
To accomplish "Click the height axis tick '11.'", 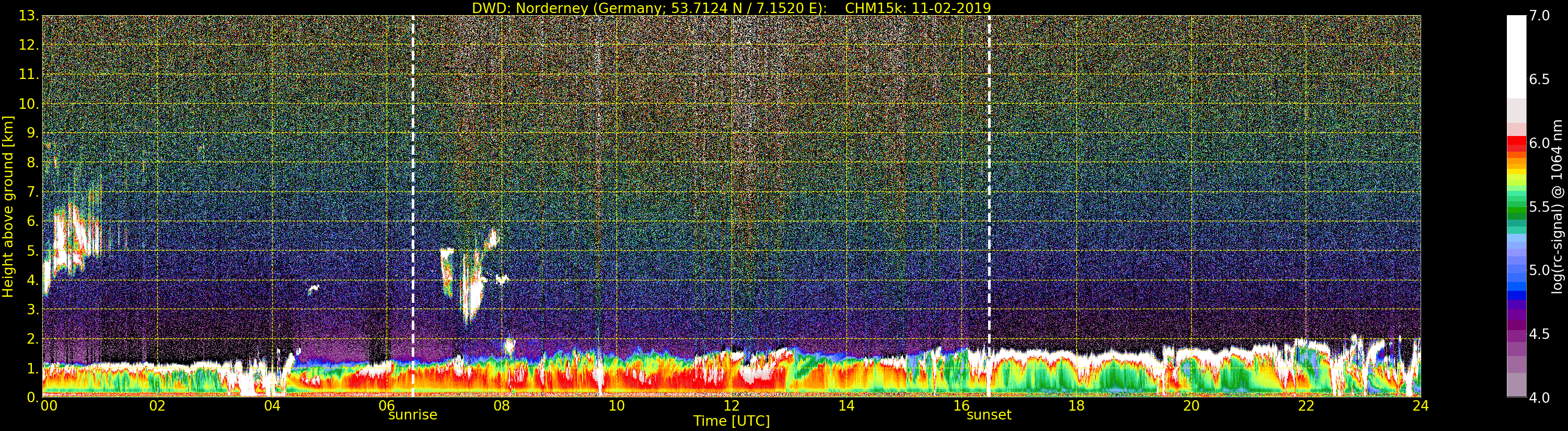I will [x=29, y=74].
